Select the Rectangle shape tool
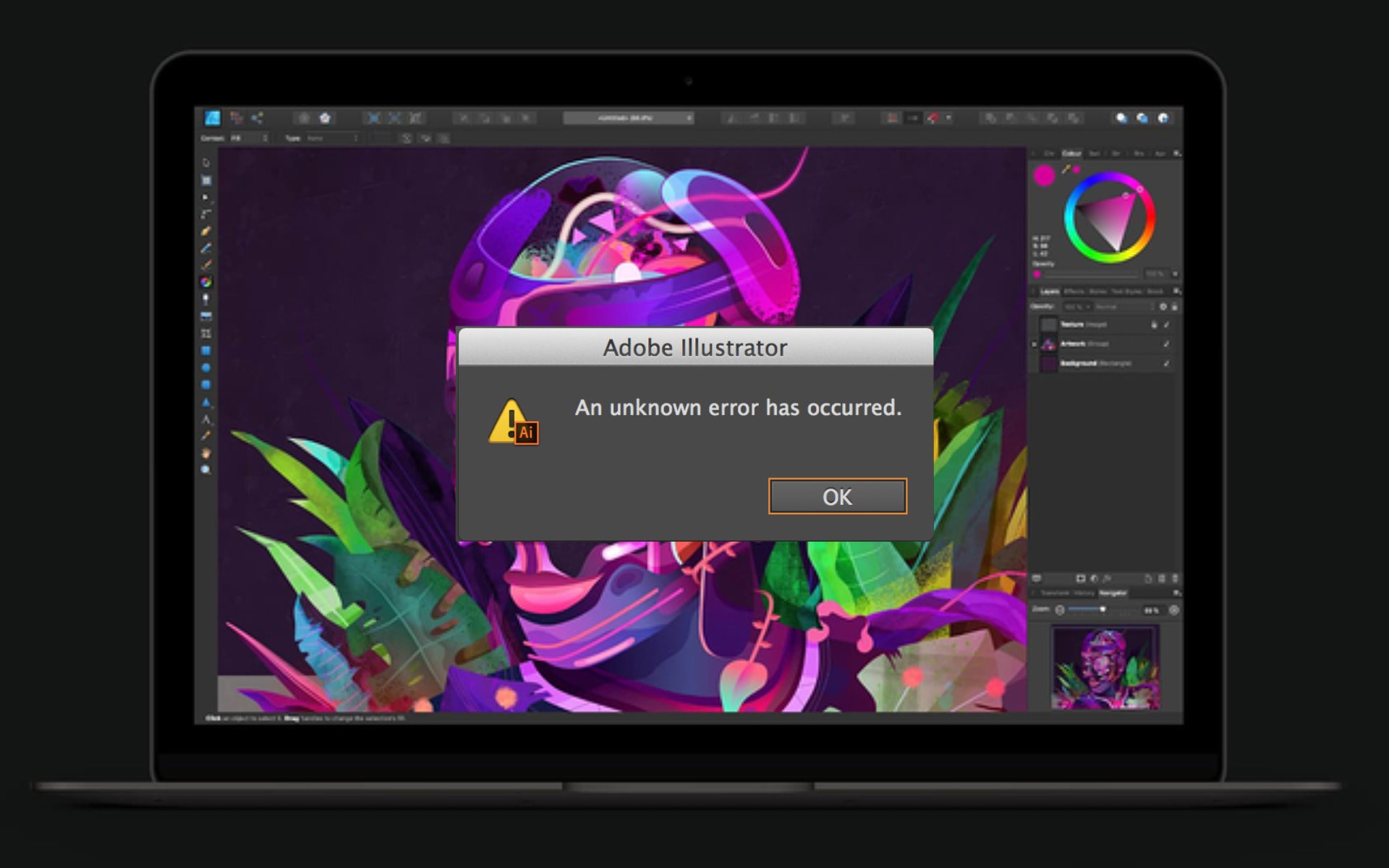Screen dimensions: 1389x868 click(x=206, y=350)
